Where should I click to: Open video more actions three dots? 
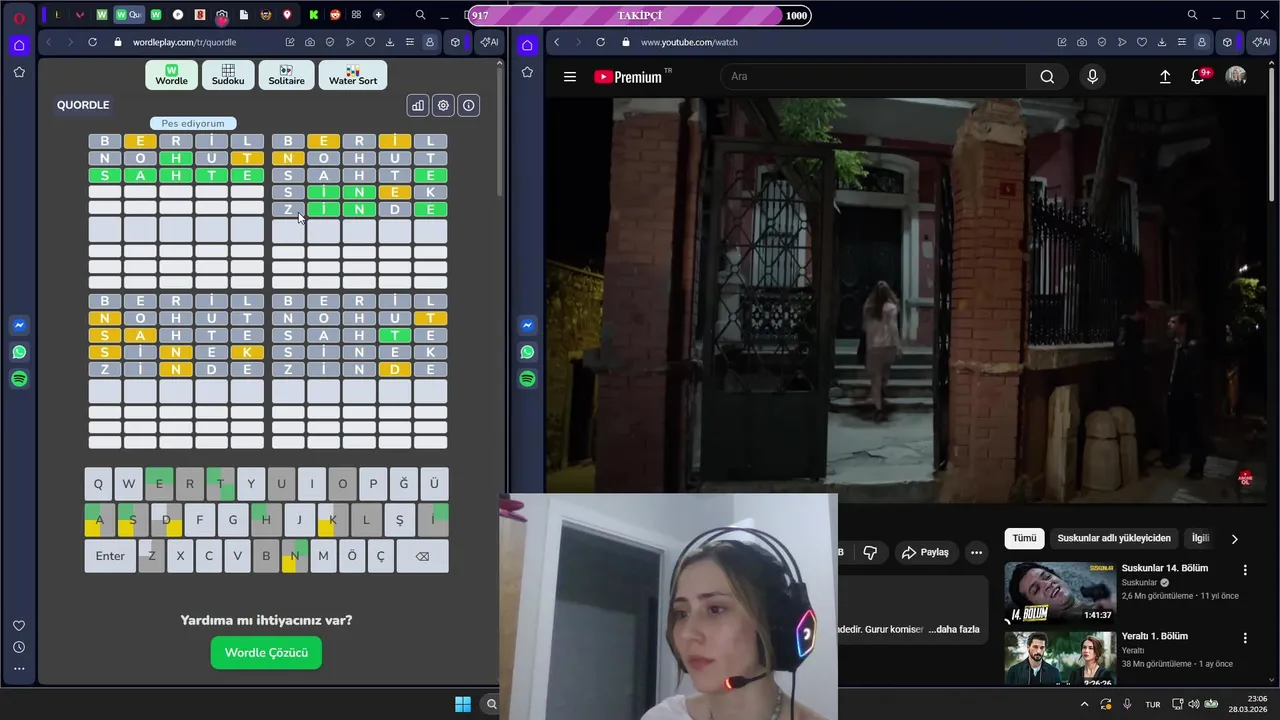tap(977, 552)
